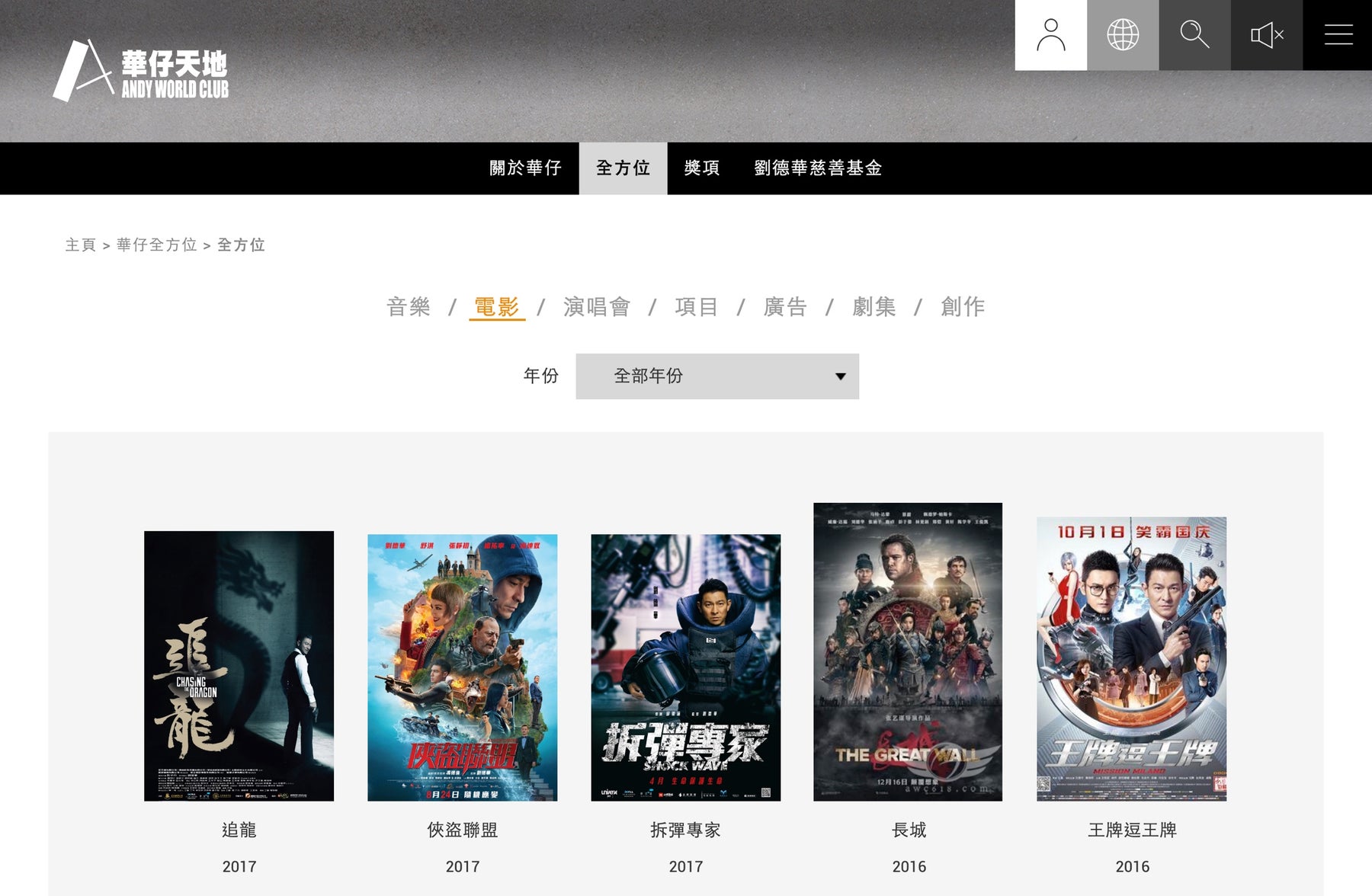Click the year 2017 under 追龍

coord(239,867)
